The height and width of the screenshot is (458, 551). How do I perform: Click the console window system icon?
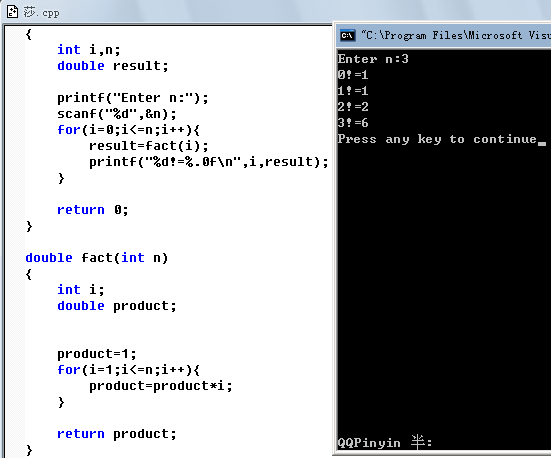point(348,36)
